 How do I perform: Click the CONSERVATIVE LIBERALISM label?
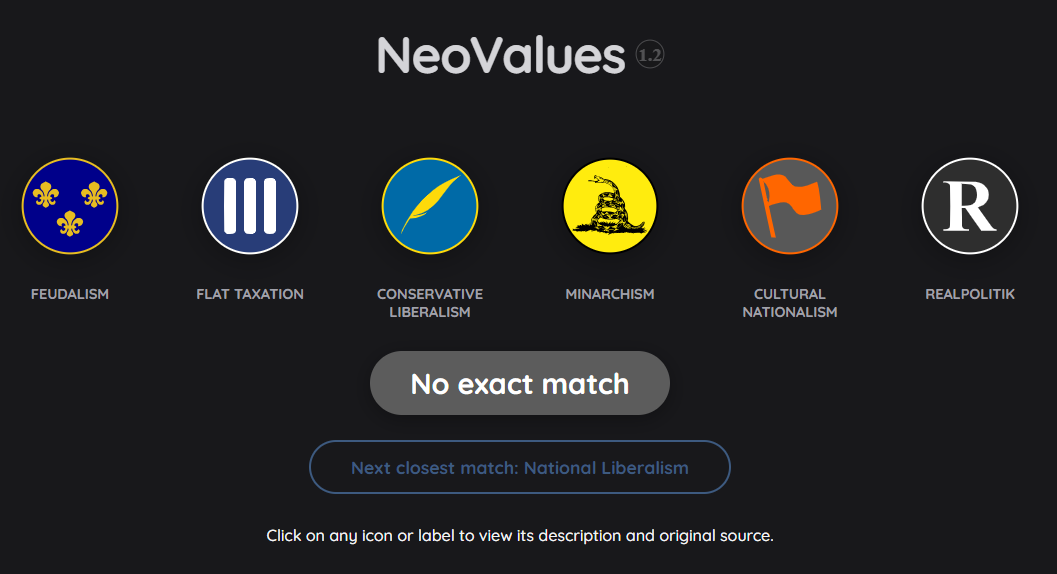[x=430, y=303]
